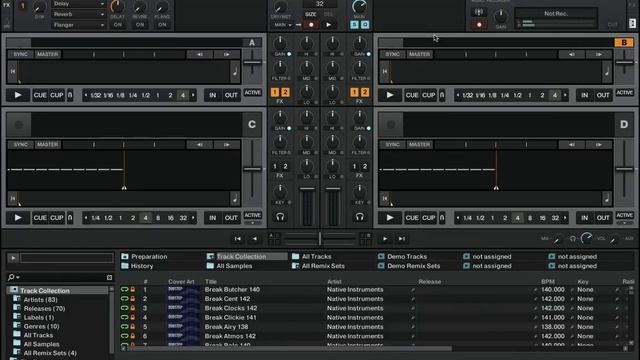Open loop recorder MAIN source dropdown
This screenshot has height=360, width=640.
click(x=283, y=25)
